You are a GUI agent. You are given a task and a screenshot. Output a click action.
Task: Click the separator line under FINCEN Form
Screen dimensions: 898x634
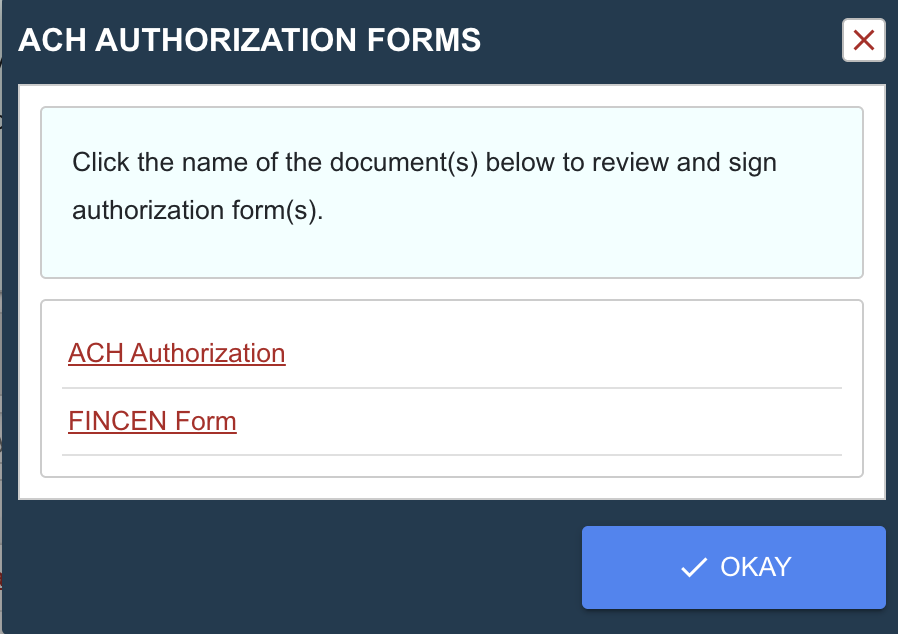click(x=450, y=455)
